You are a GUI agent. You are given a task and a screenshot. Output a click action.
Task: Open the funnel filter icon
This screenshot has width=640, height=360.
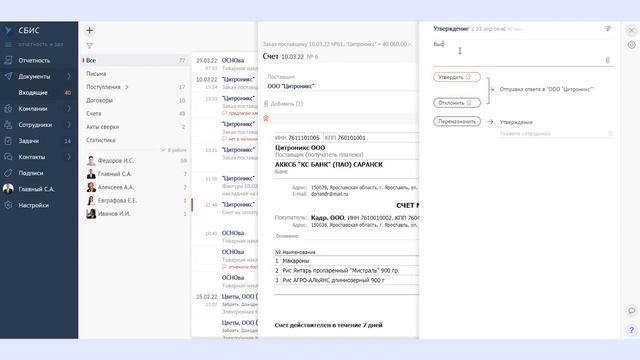pos(89,46)
